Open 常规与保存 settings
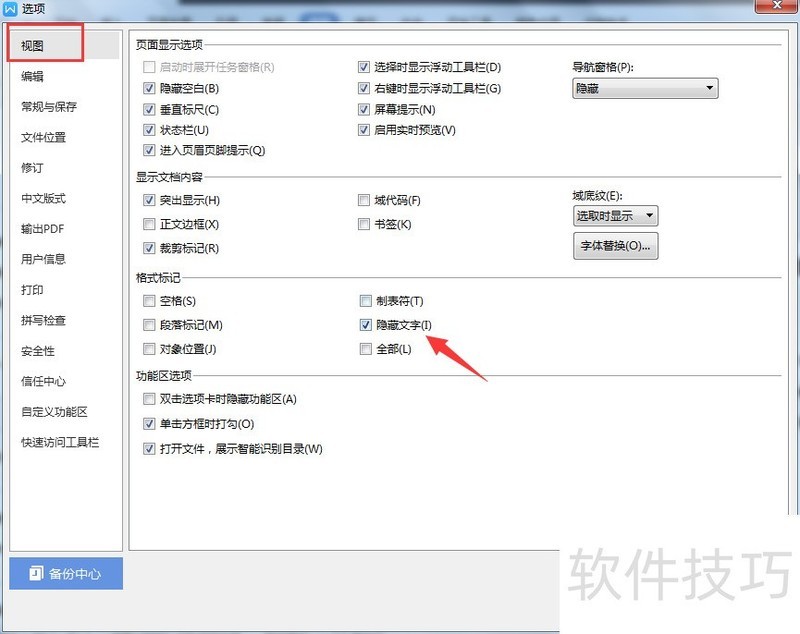Screen dimensions: 800x634 pyautogui.click(x=48, y=107)
